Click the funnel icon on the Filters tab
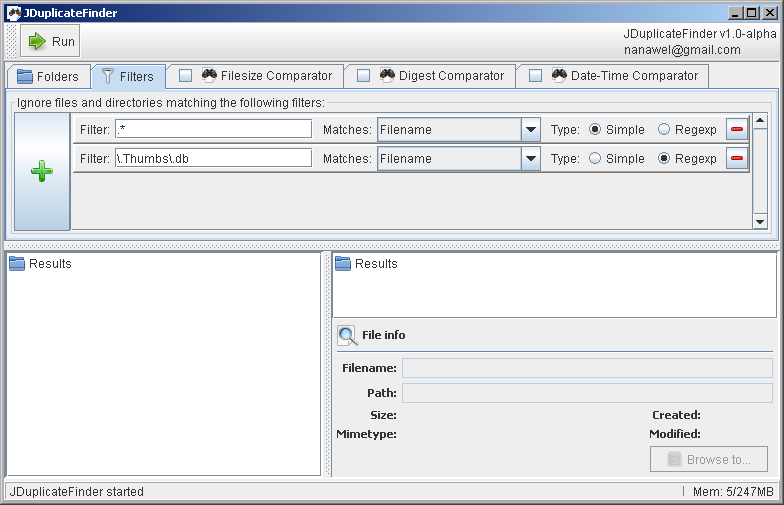This screenshot has width=784, height=505. pos(108,76)
